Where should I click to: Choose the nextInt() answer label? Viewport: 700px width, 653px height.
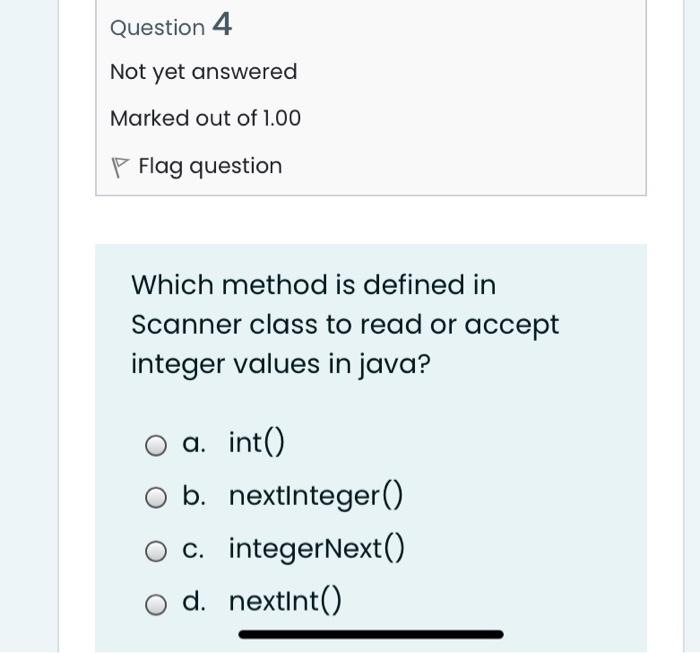click(285, 601)
